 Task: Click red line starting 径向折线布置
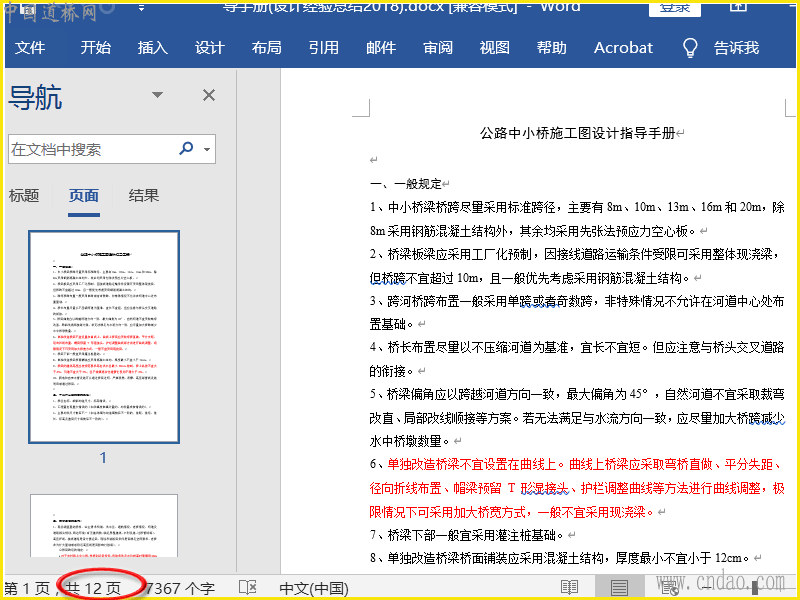(577, 488)
